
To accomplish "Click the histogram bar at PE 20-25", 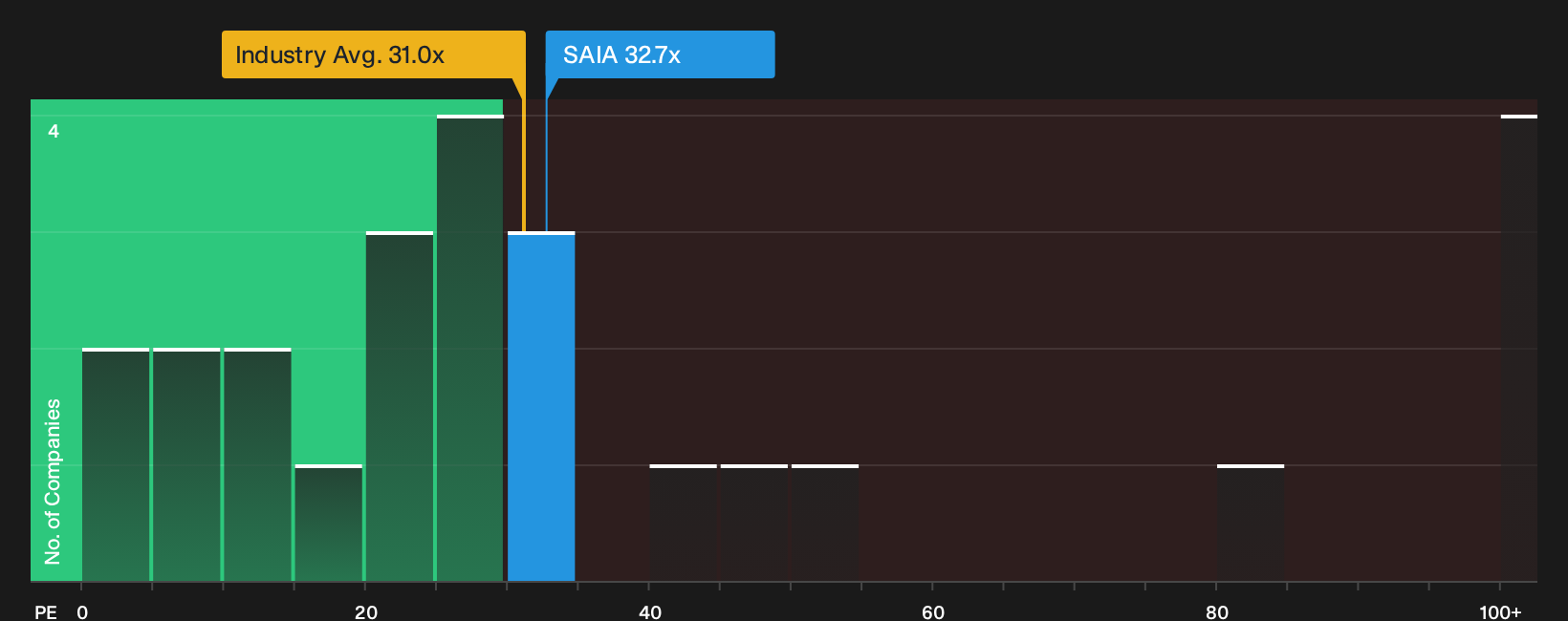I will point(400,407).
